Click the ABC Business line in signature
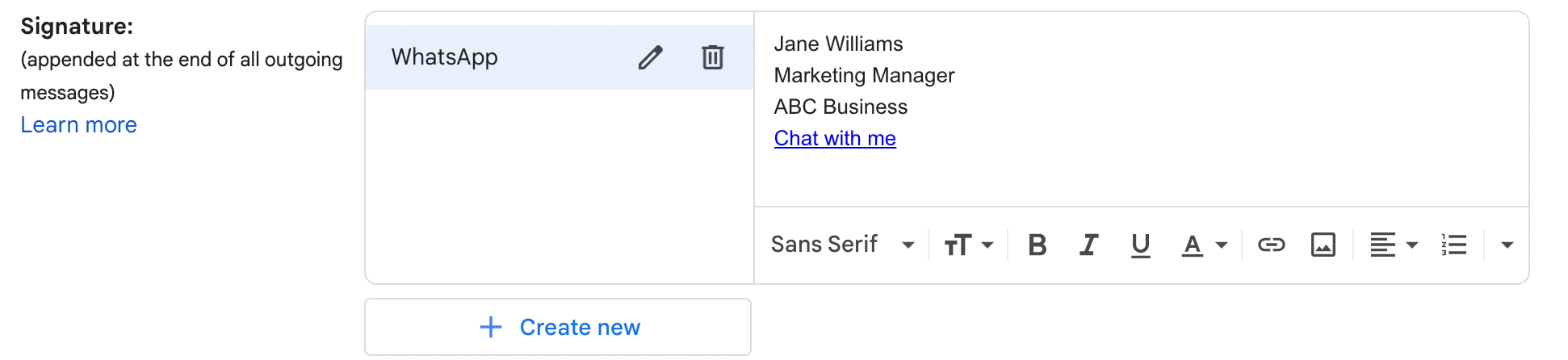The width and height of the screenshot is (1568, 360). pos(841,107)
